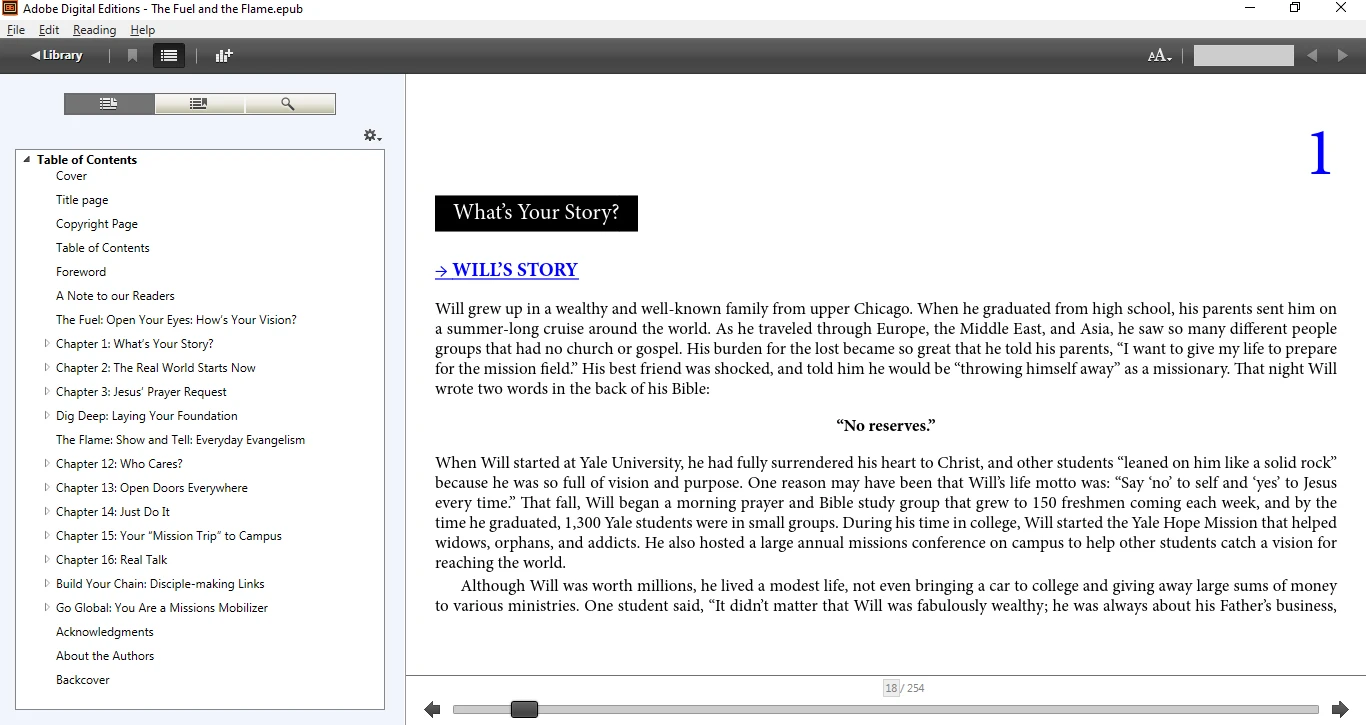Image resolution: width=1366 pixels, height=725 pixels.
Task: Click Chapter 16: Real Talk label
Action: point(112,560)
